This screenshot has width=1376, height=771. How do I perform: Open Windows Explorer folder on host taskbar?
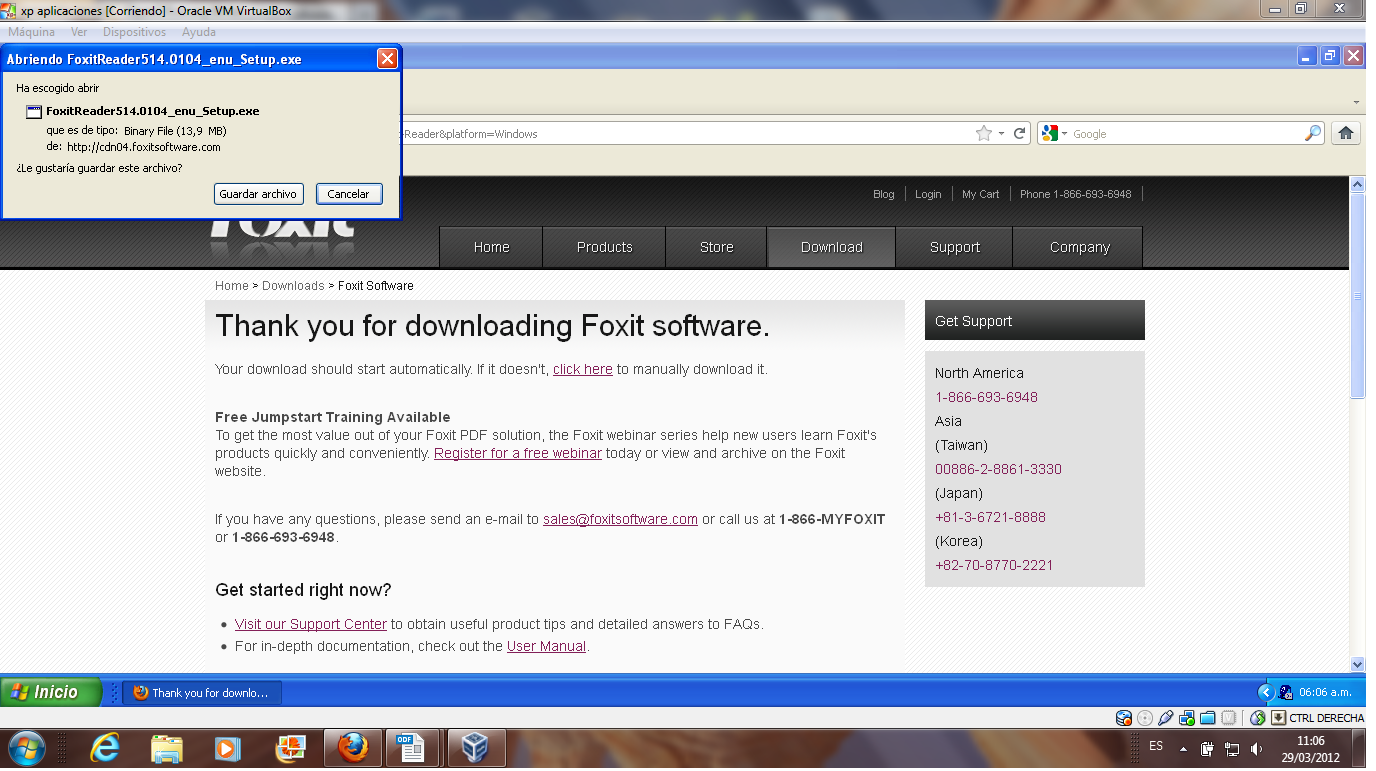point(167,748)
